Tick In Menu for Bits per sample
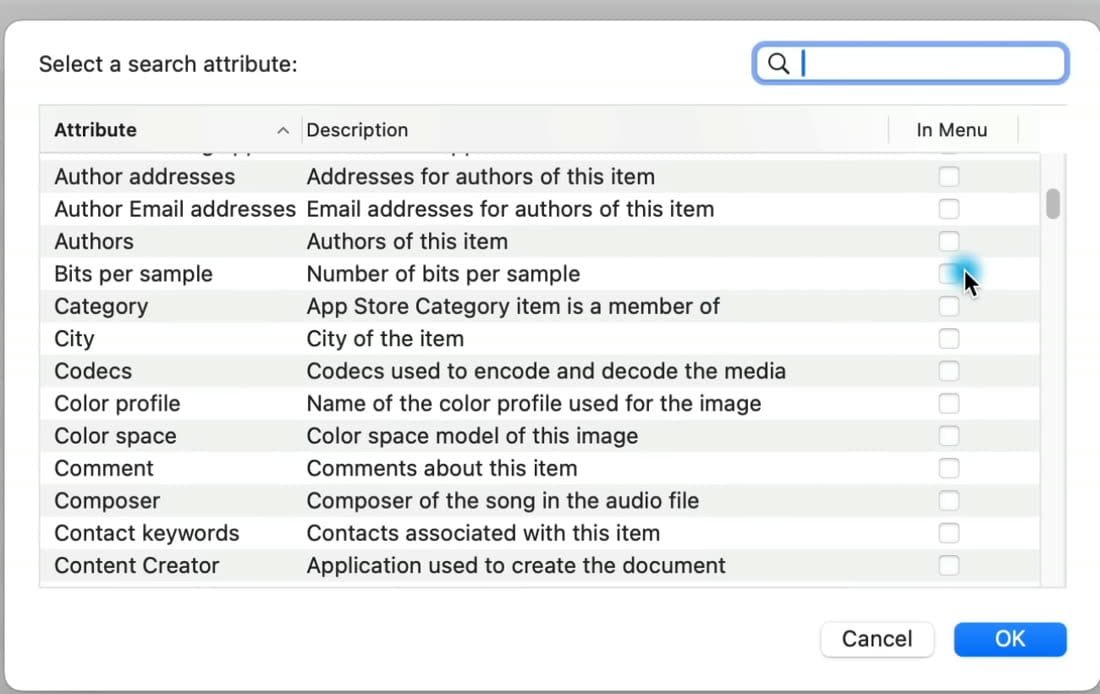 point(948,274)
